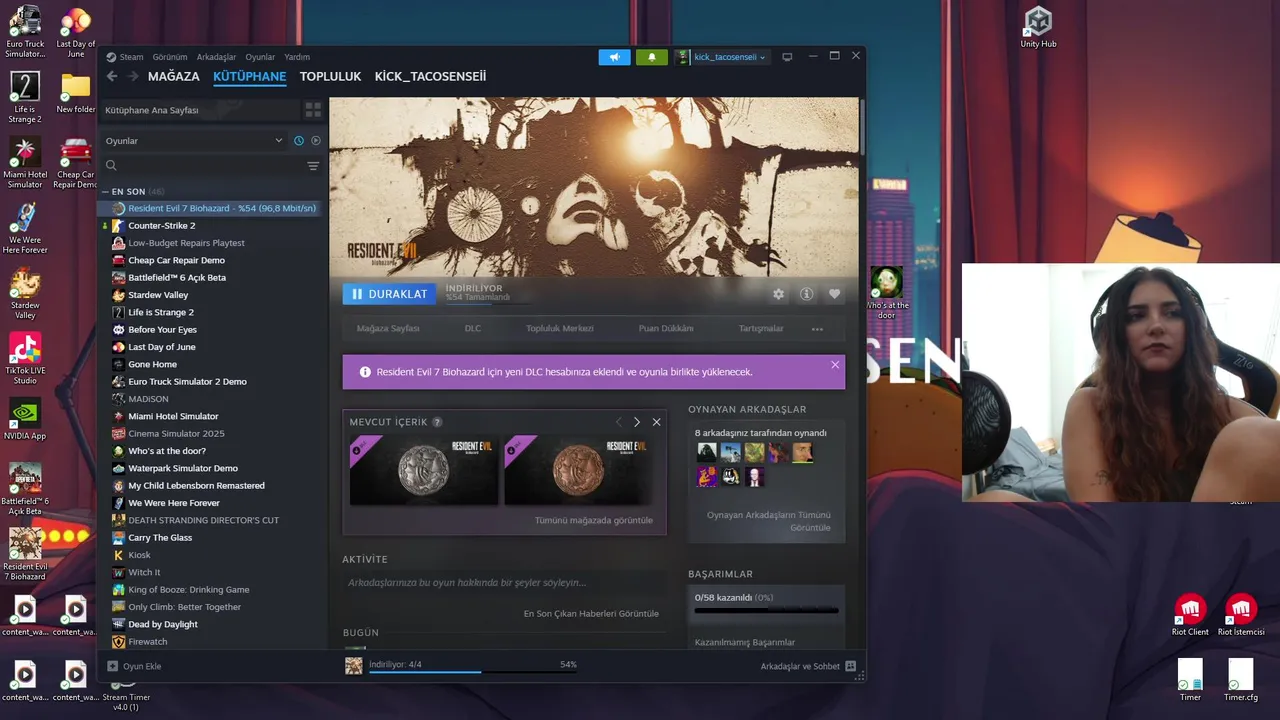1280x720 pixels.
Task: Click the activity comment input field
Action: (505, 582)
